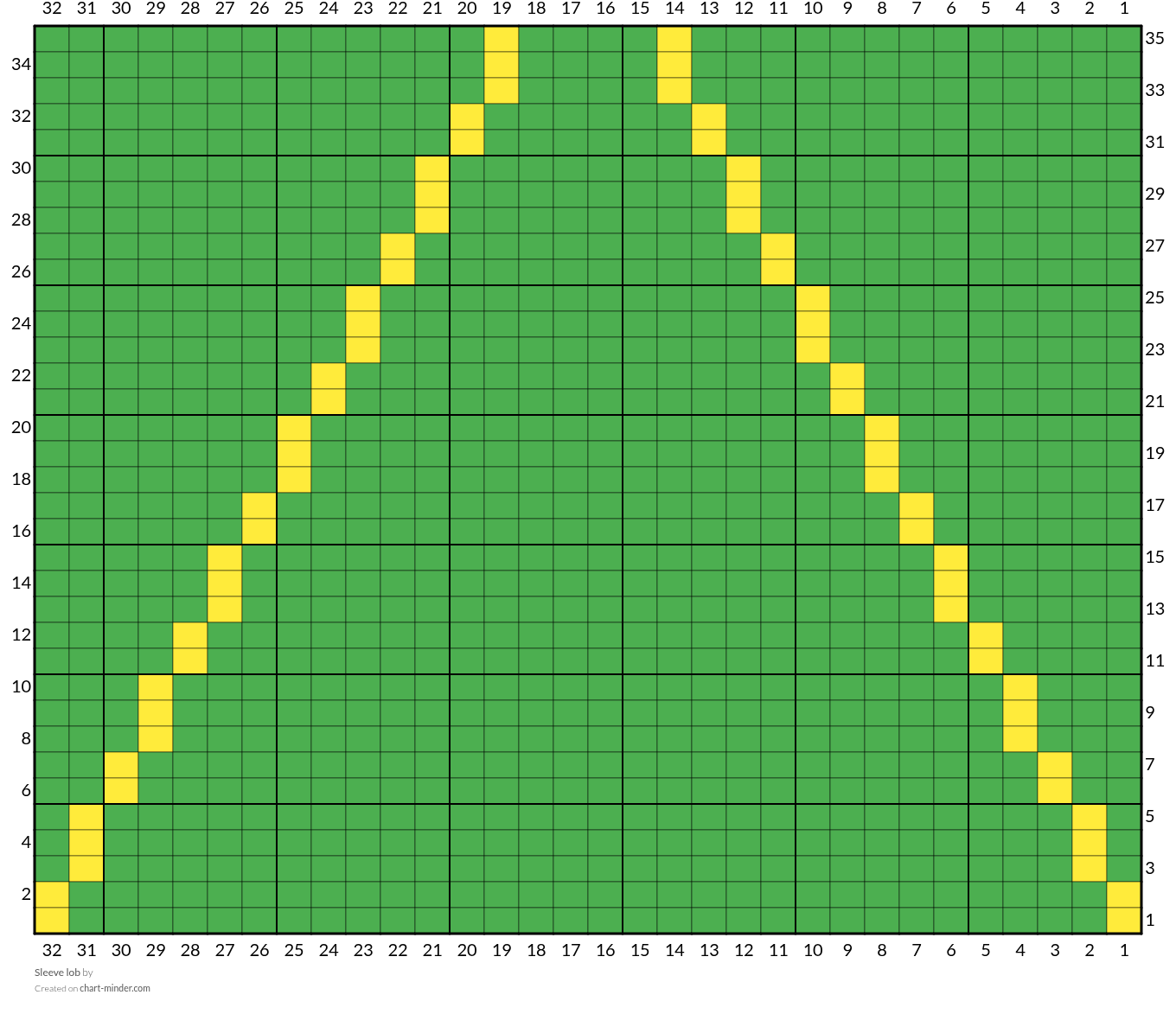Image resolution: width=1176 pixels, height=1014 pixels.
Task: Click row label 34 on the left edge
Action: coord(22,64)
